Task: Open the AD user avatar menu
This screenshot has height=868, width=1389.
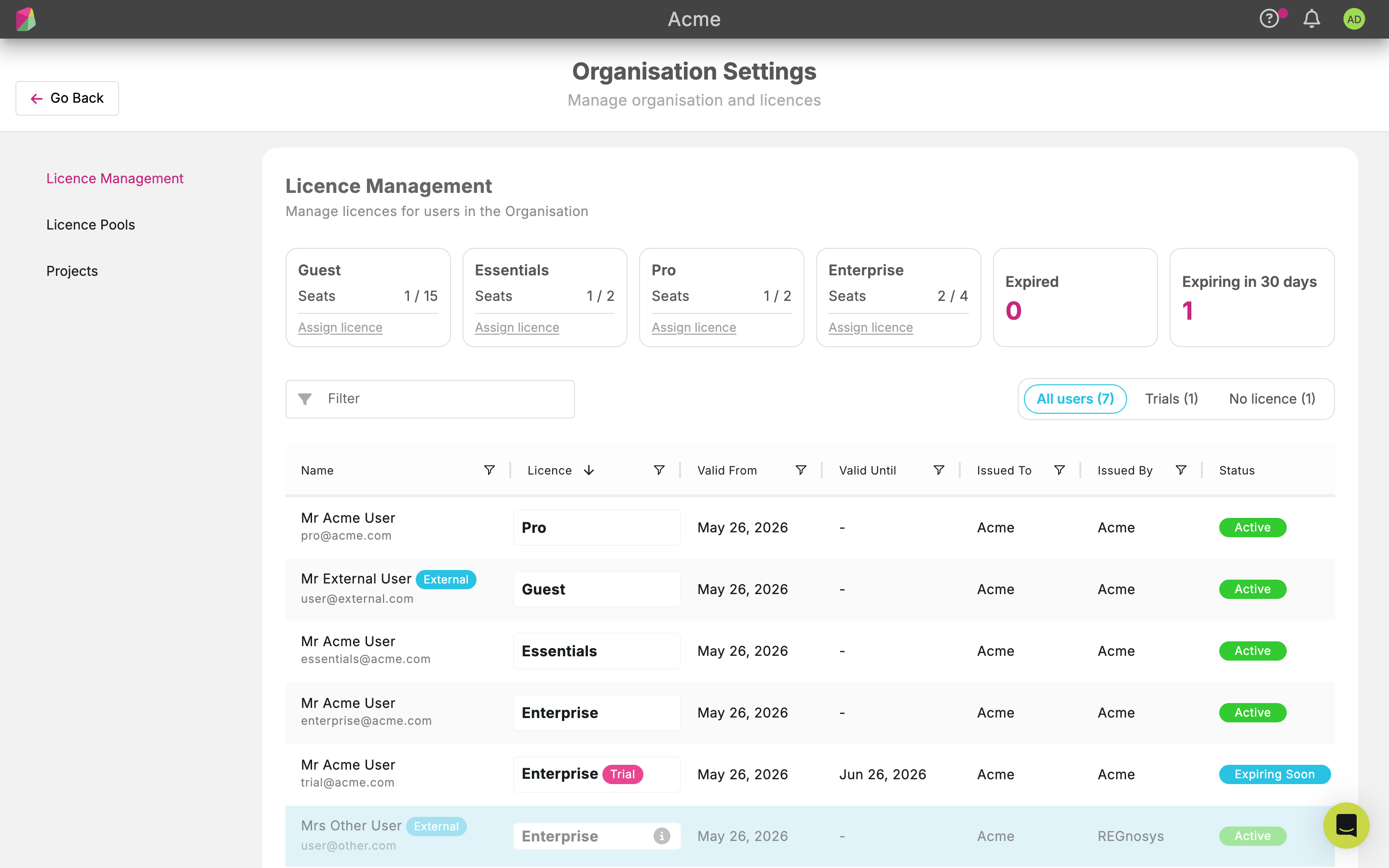Action: (x=1354, y=19)
